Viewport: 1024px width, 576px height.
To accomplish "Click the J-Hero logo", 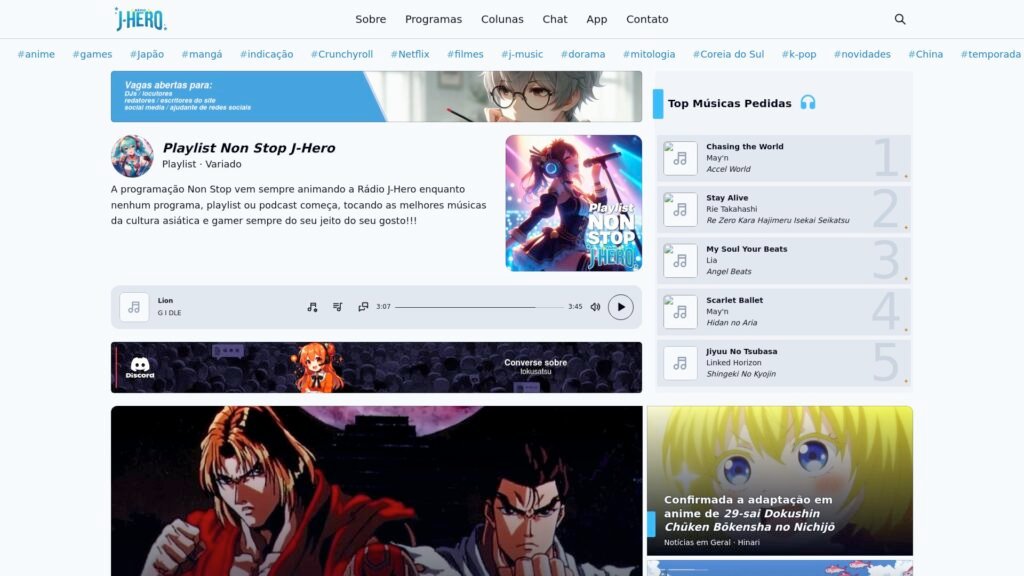I will 140,19.
